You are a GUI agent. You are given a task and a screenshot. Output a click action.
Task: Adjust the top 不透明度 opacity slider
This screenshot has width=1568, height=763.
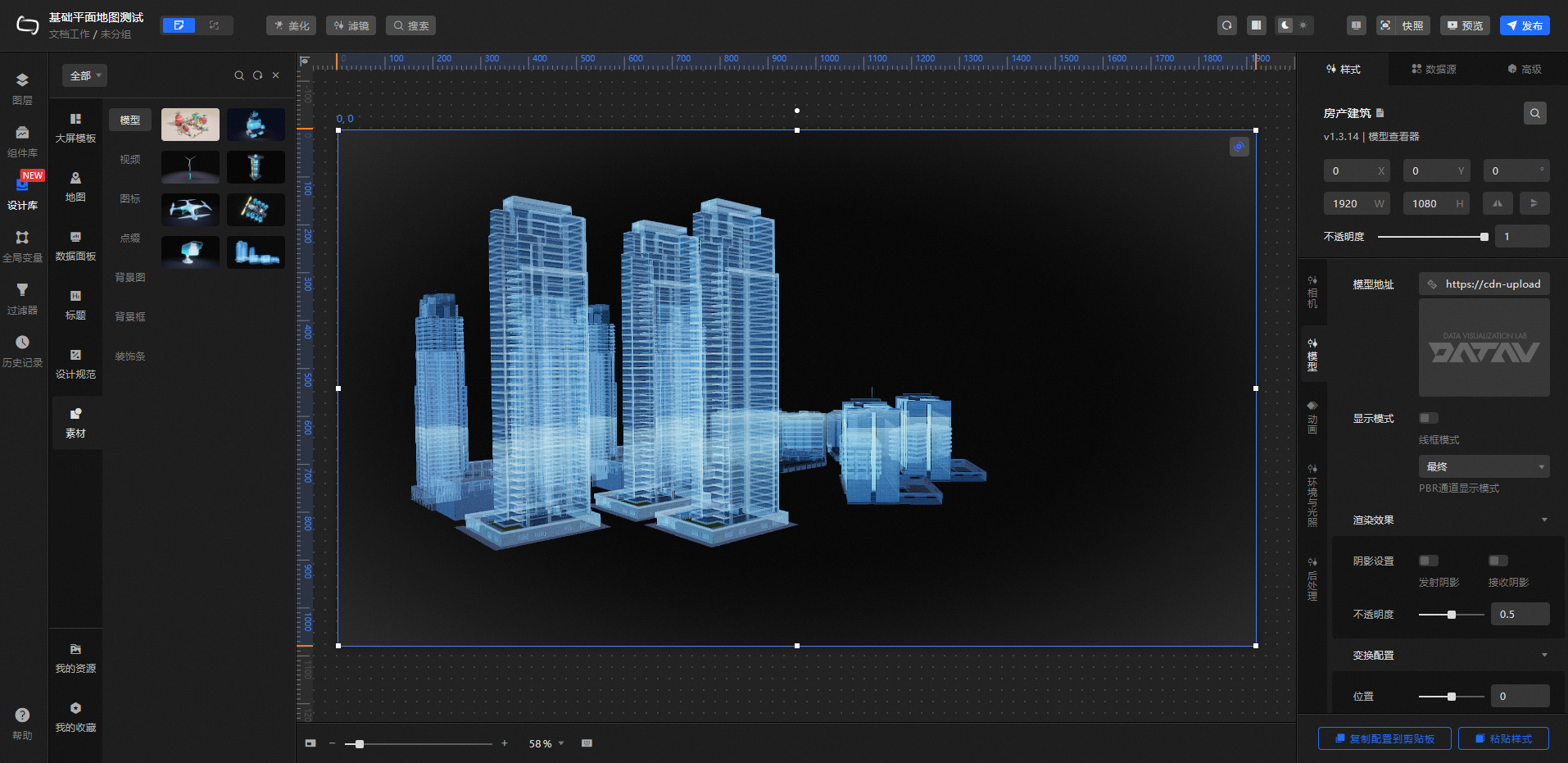[x=1434, y=237]
